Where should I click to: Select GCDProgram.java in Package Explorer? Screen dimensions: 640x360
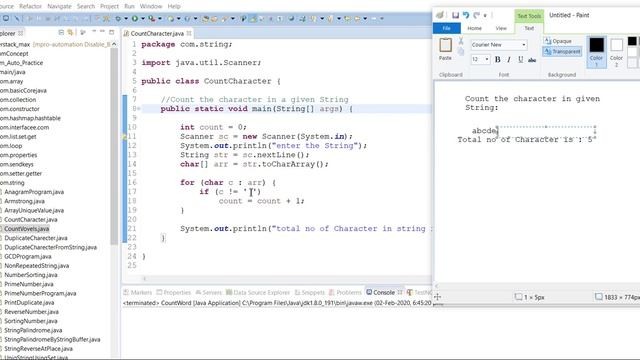(x=28, y=256)
